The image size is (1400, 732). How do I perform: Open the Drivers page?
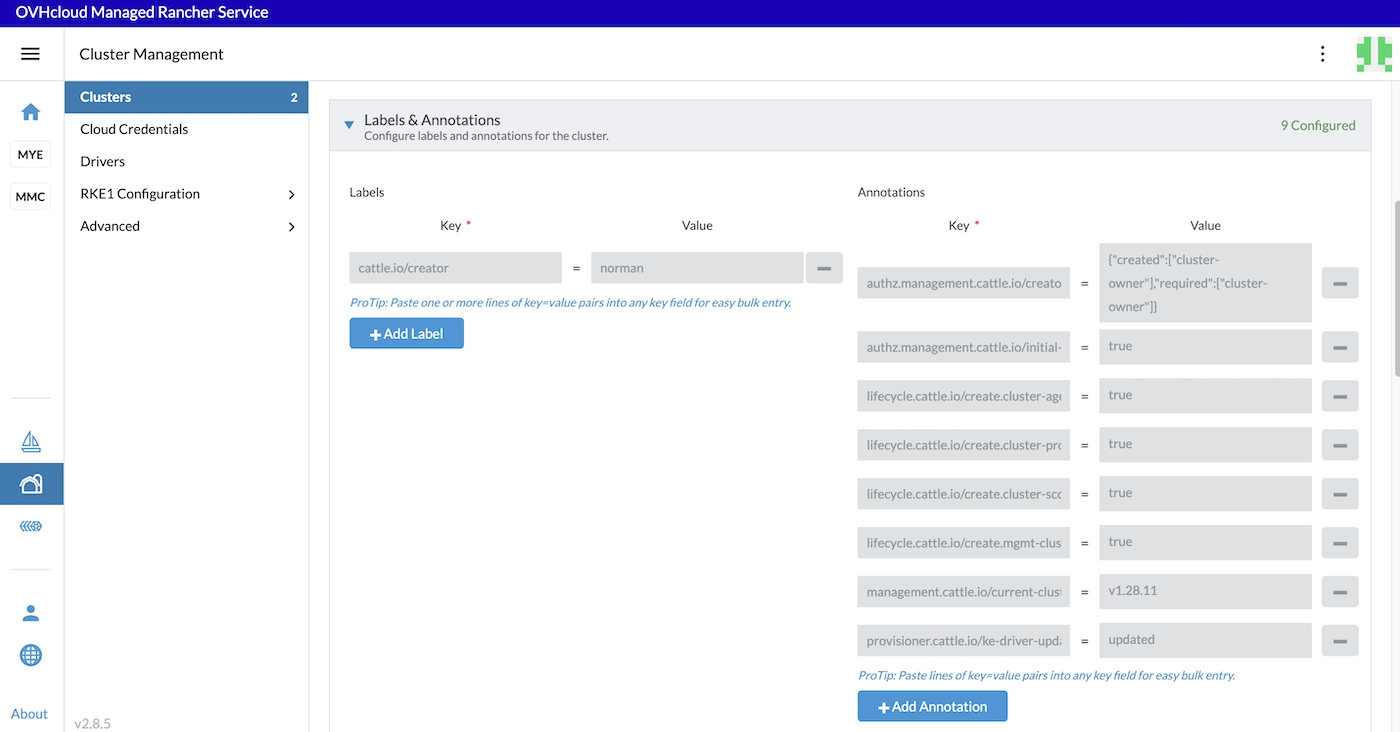(x=102, y=160)
